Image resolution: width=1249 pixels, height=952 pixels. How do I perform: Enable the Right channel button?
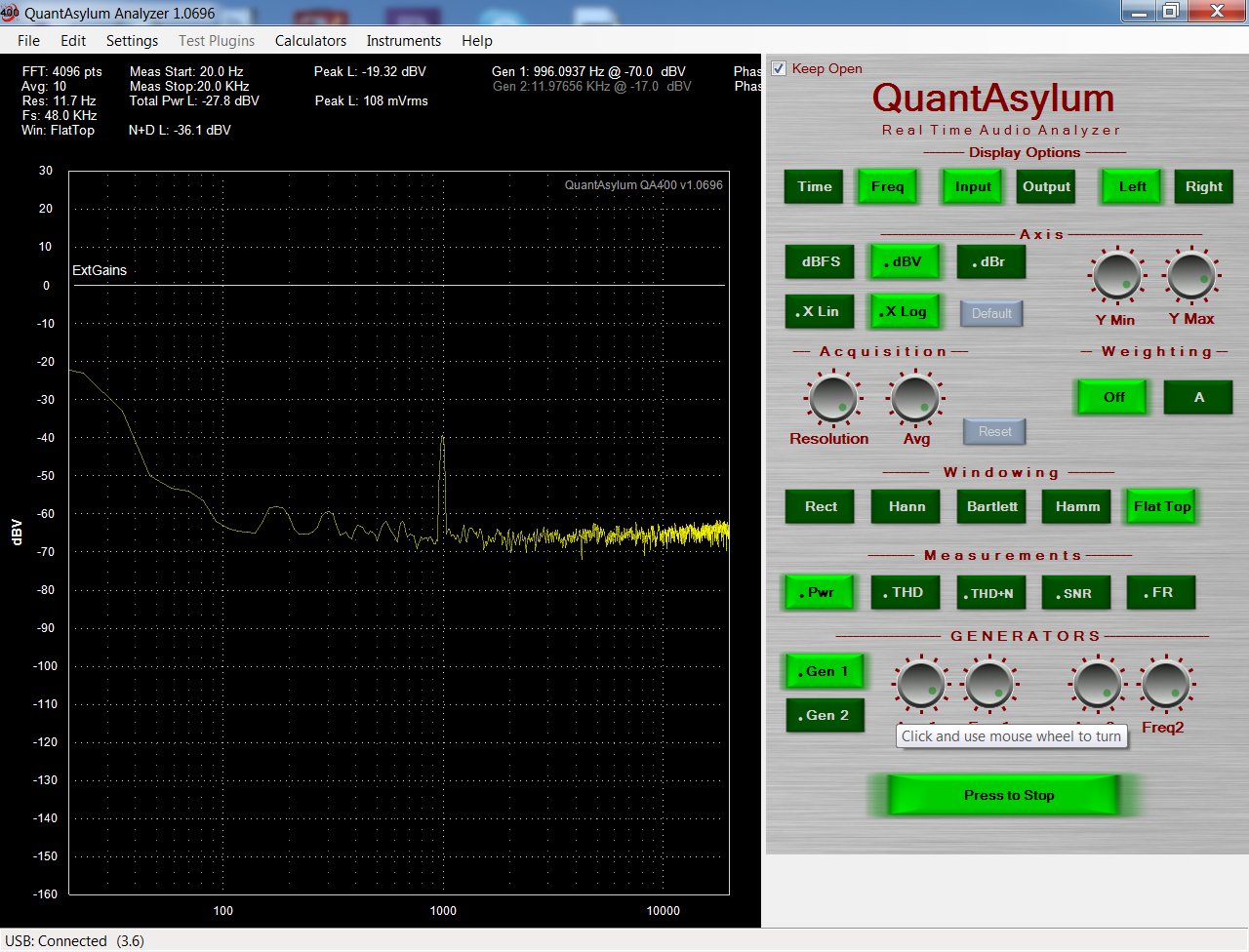tap(1204, 186)
